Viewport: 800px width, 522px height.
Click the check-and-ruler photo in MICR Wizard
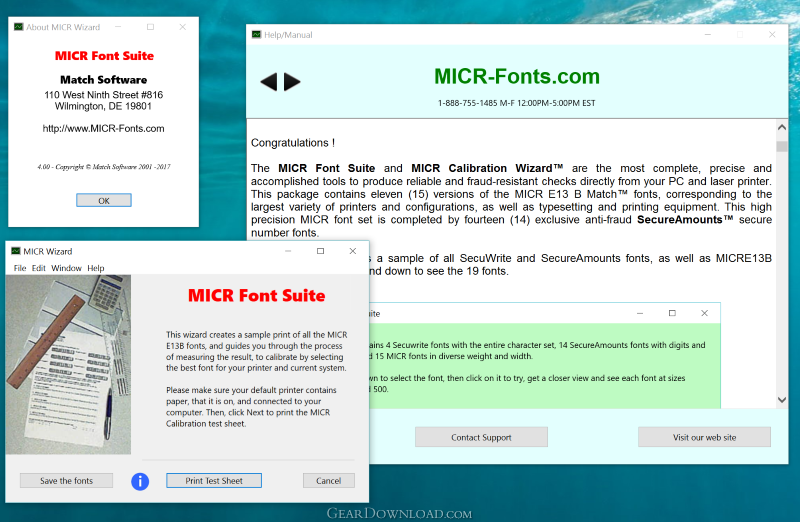click(x=68, y=364)
